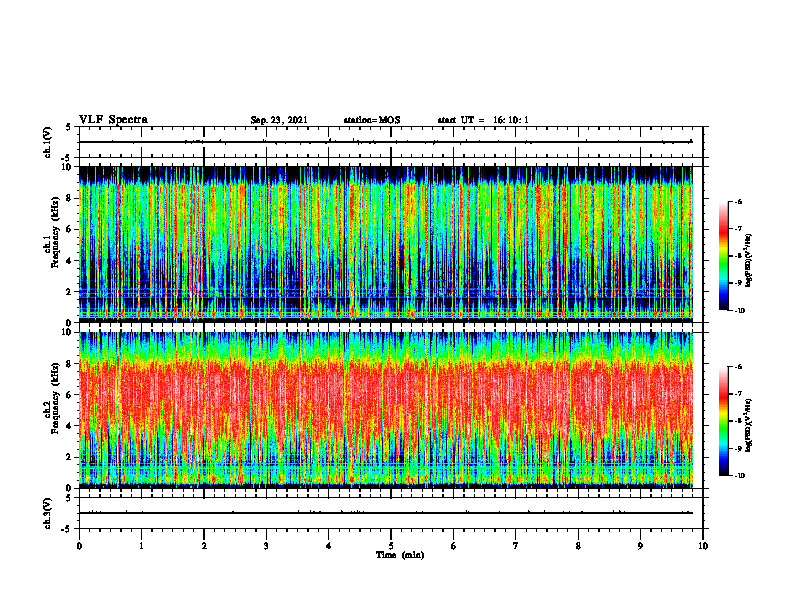
Task: Click the ch.1 spectrogram color bar
Action: [723, 256]
